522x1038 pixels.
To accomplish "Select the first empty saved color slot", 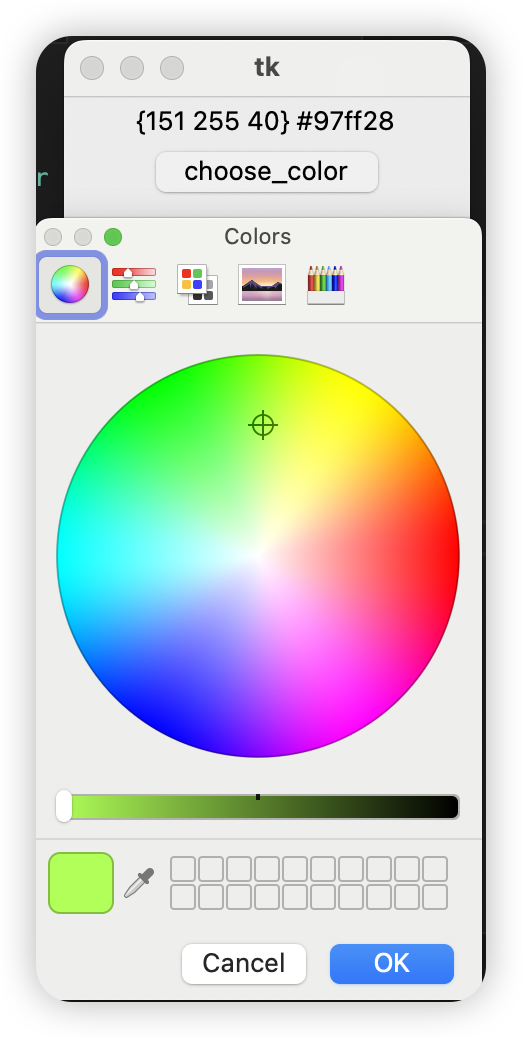I will tap(183, 869).
